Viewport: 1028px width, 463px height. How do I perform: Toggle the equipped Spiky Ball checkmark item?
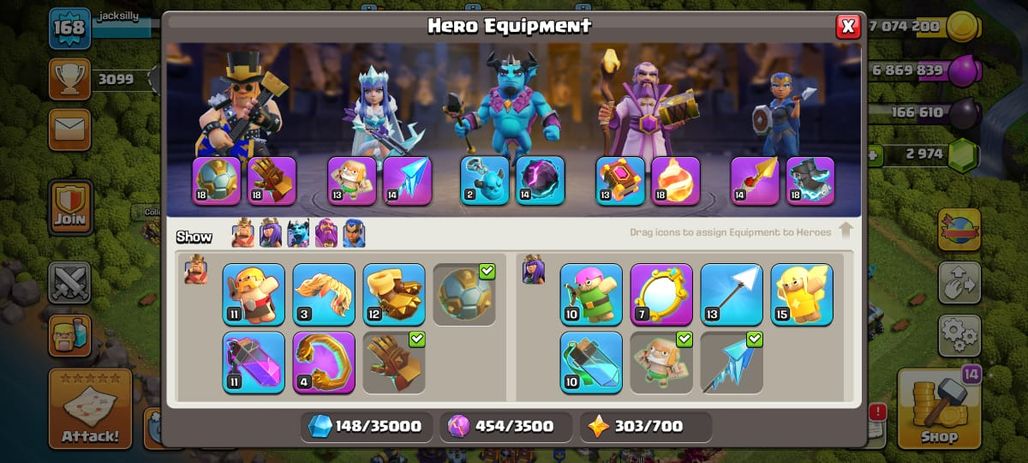[x=464, y=294]
